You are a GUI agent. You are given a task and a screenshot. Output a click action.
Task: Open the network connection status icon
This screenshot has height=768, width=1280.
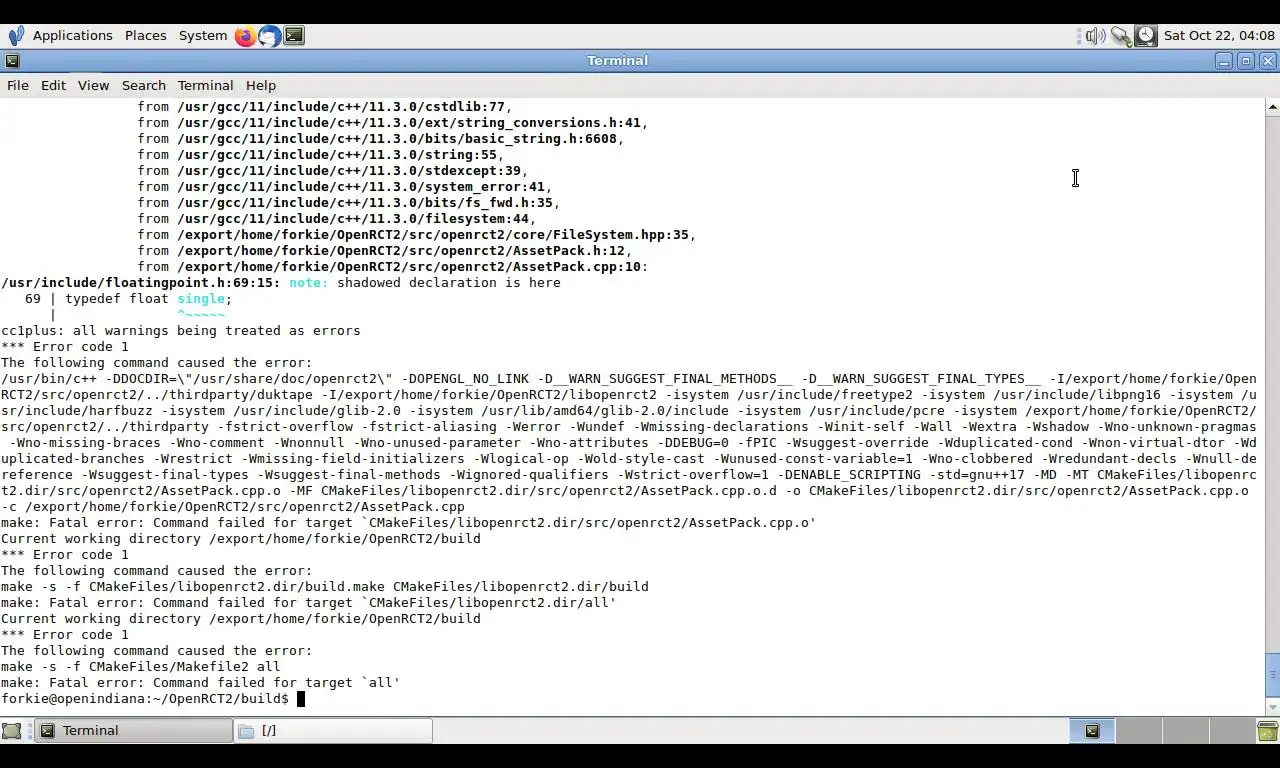(1121, 36)
